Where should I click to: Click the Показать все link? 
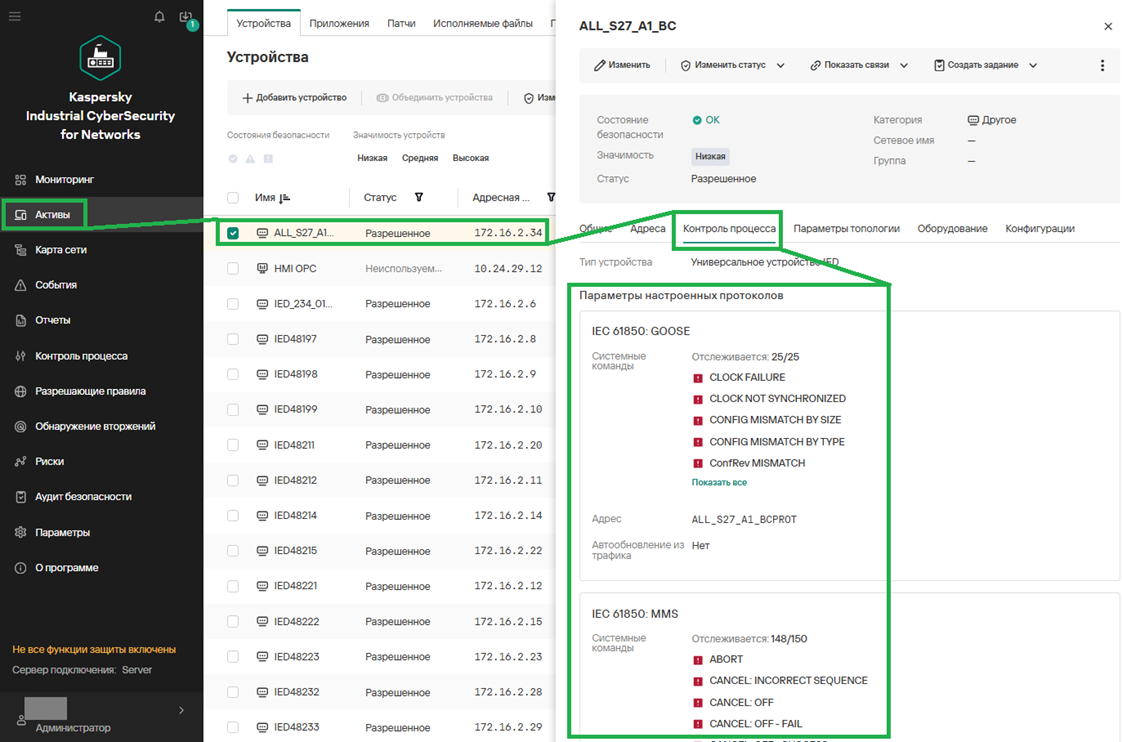(719, 482)
